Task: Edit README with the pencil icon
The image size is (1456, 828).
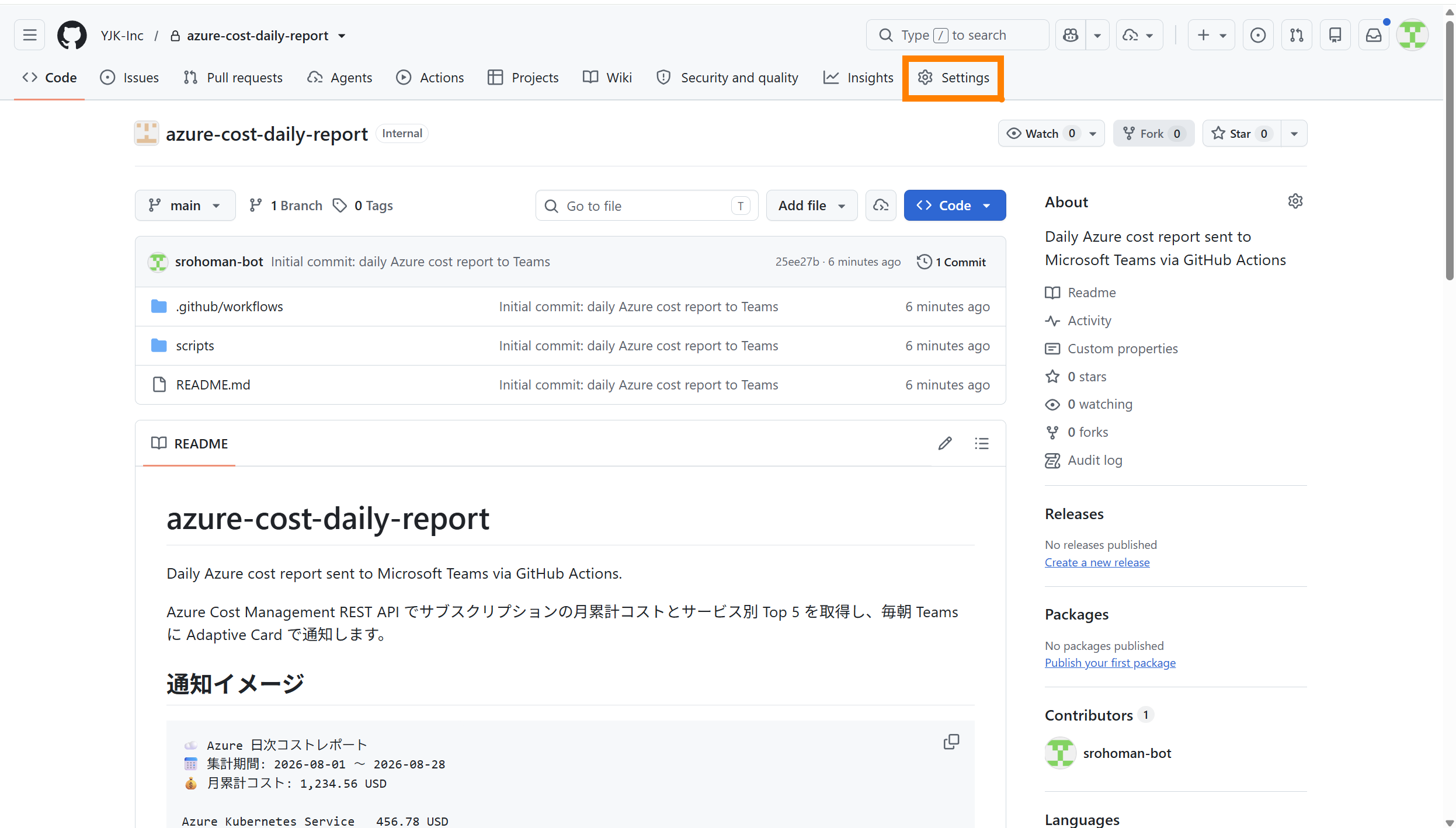Action: pos(945,443)
